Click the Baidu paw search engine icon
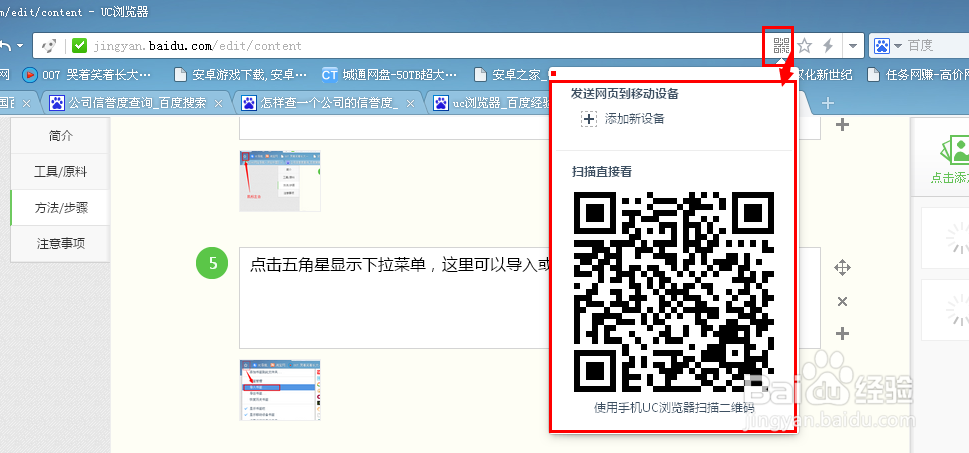The image size is (969, 453). (x=882, y=45)
